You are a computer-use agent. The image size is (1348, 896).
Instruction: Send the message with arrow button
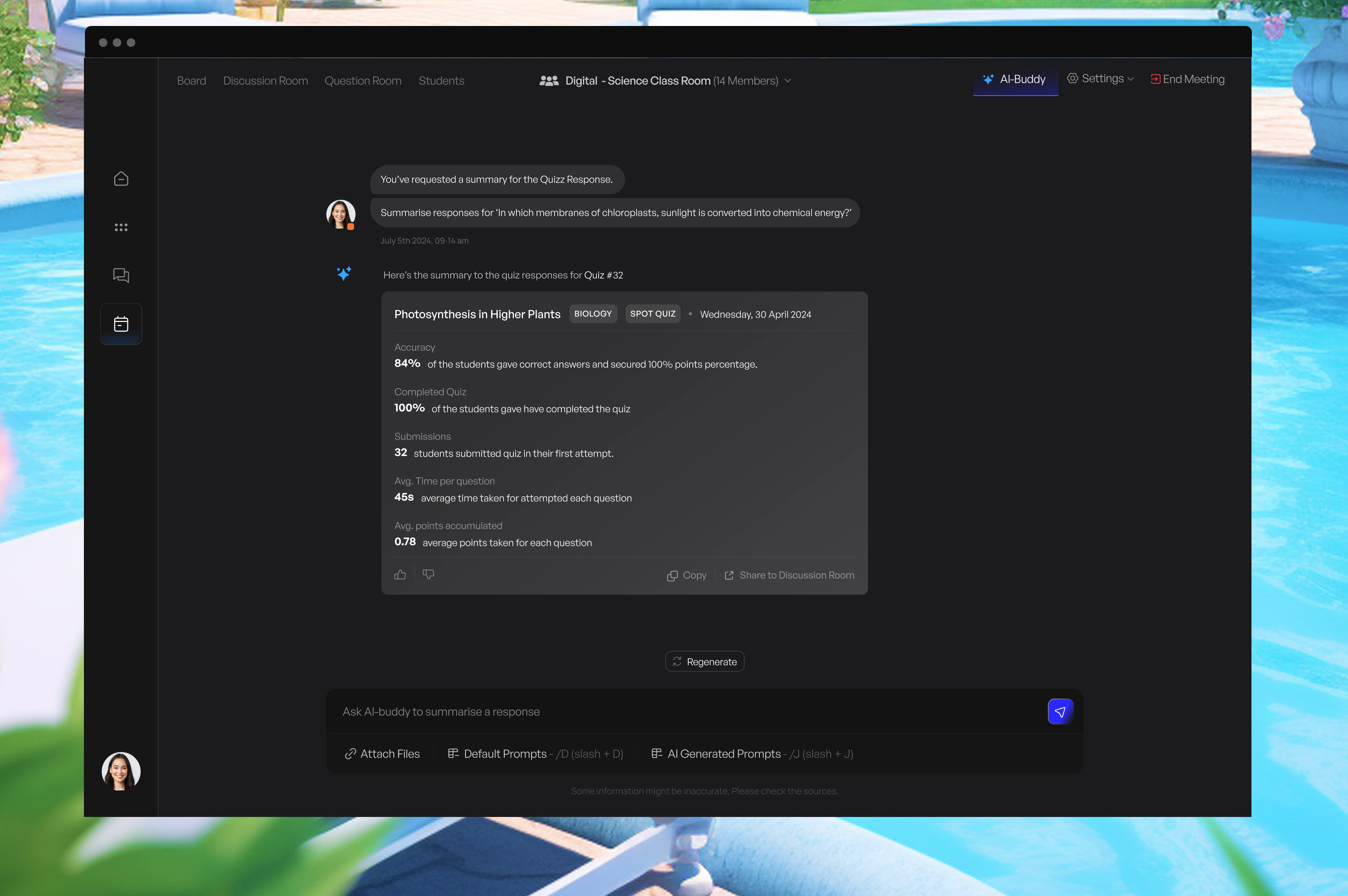coord(1061,712)
